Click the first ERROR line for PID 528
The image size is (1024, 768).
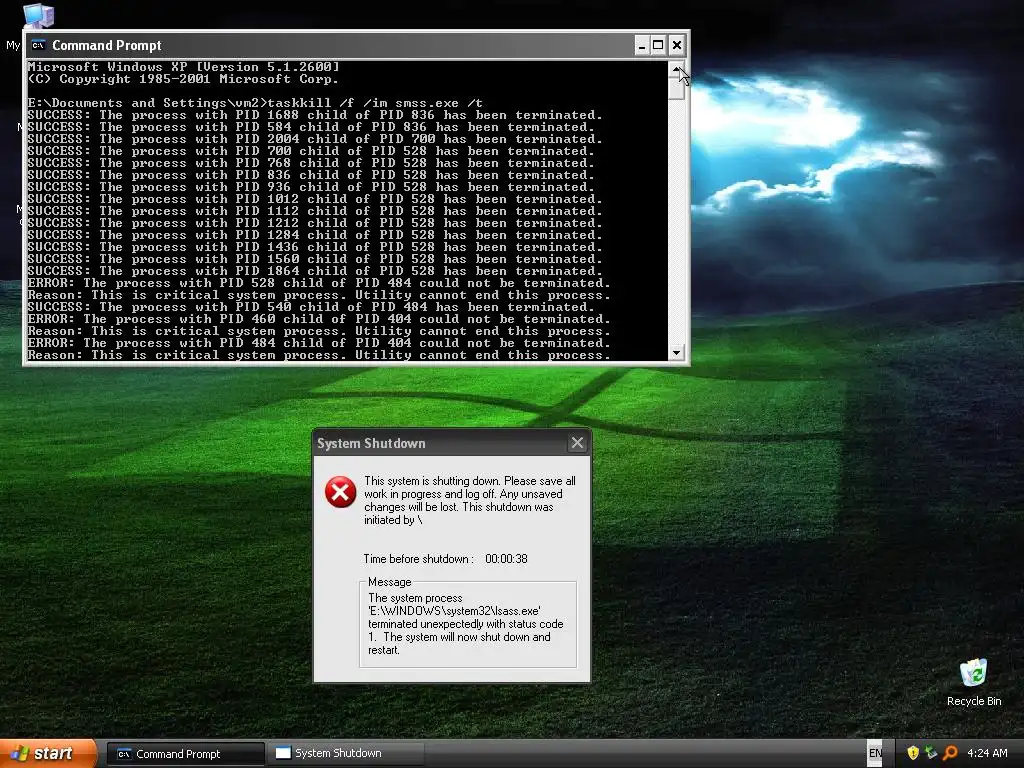pos(319,283)
